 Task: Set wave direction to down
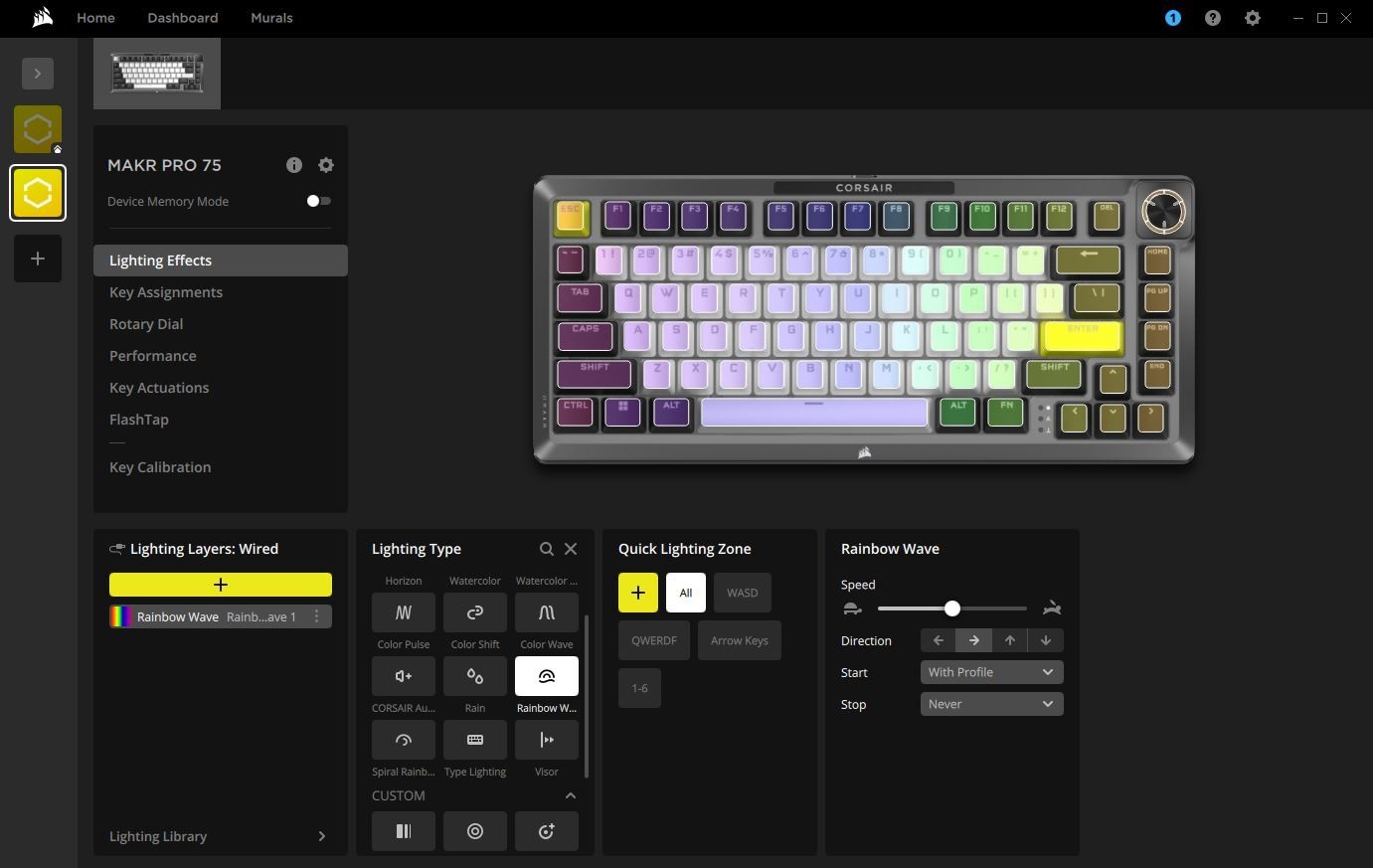1046,640
